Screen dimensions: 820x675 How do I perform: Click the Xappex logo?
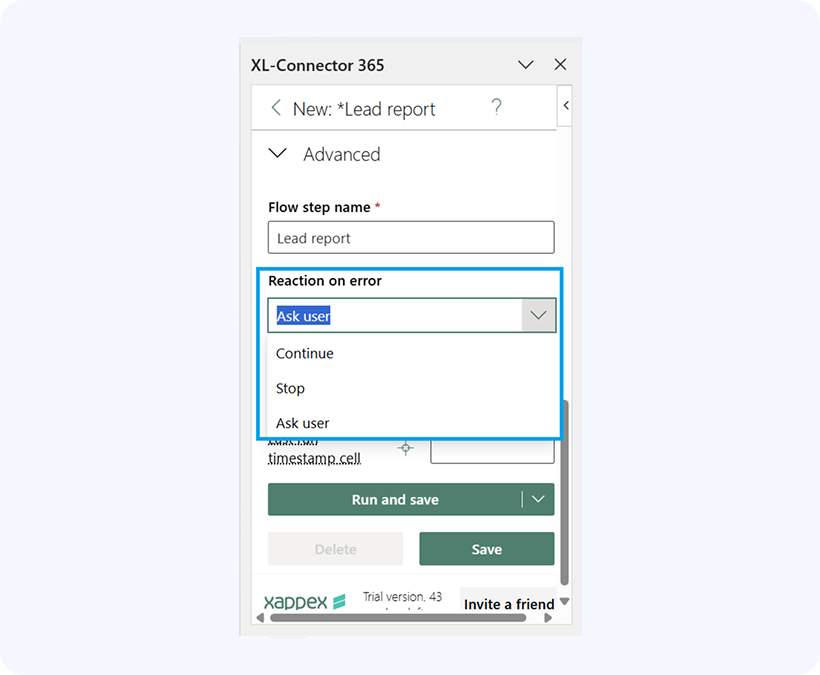(x=304, y=602)
